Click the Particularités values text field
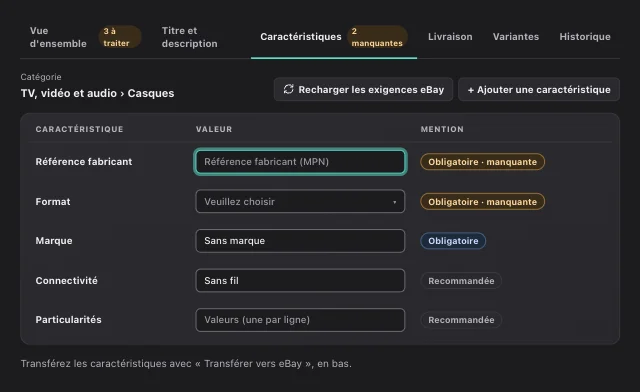 [300, 320]
